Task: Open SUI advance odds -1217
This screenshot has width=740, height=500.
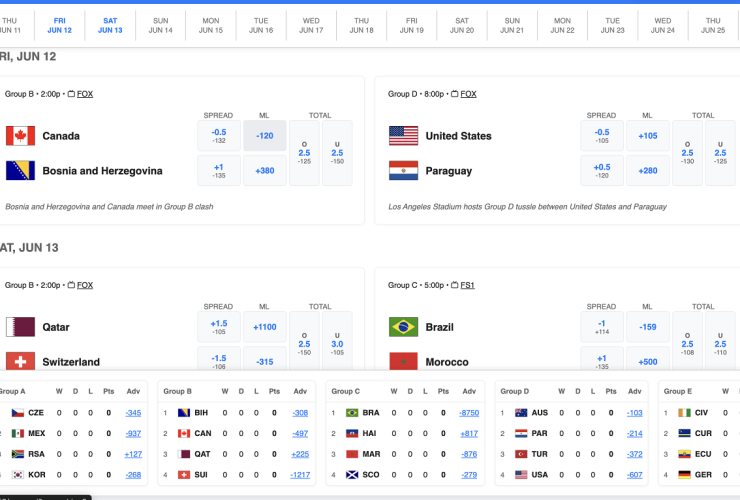Action: coord(300,475)
